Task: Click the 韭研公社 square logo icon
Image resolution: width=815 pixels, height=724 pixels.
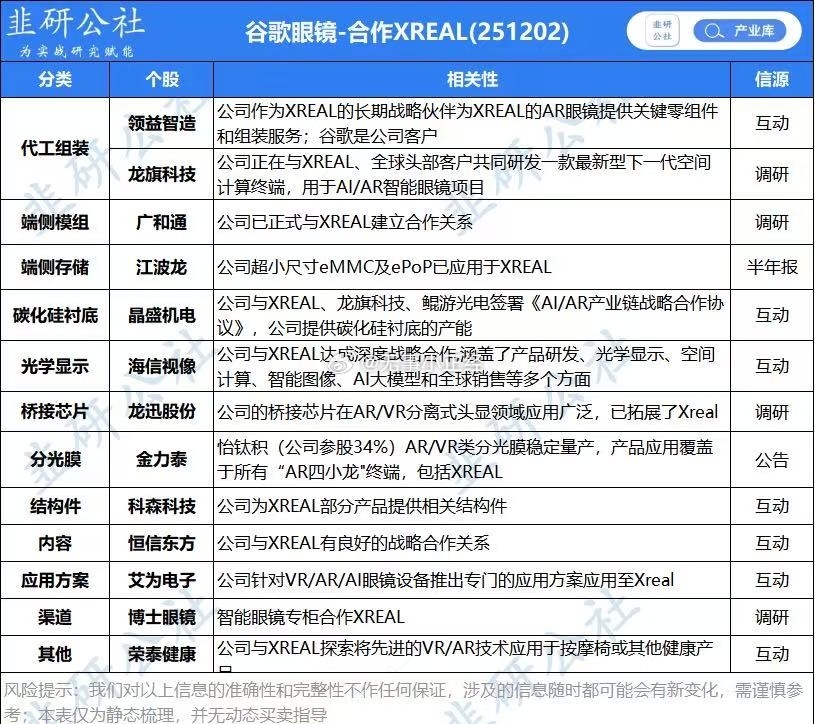Action: click(x=662, y=31)
